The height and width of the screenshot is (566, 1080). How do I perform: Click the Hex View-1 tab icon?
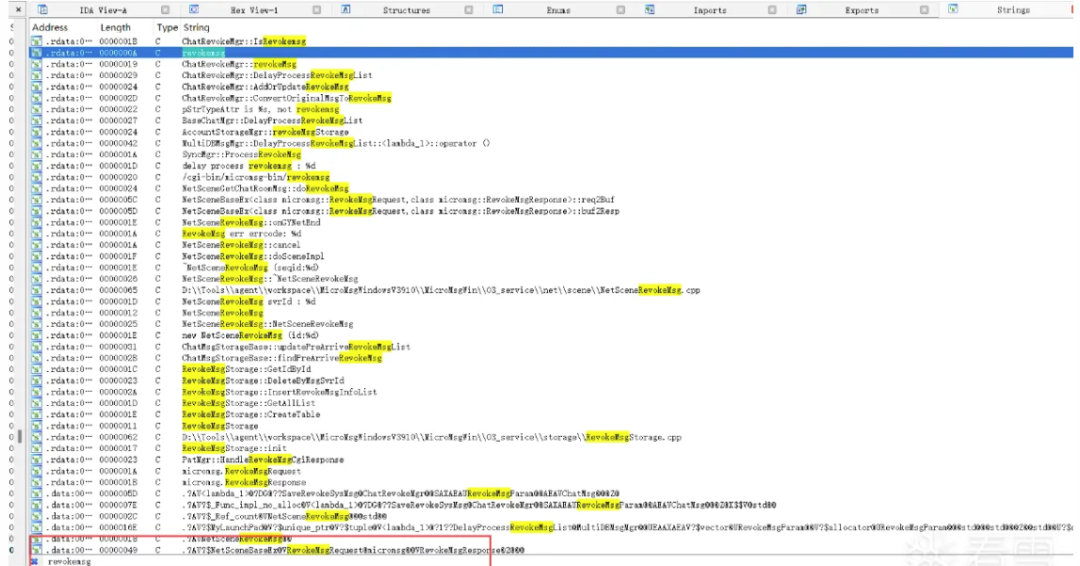tap(194, 10)
